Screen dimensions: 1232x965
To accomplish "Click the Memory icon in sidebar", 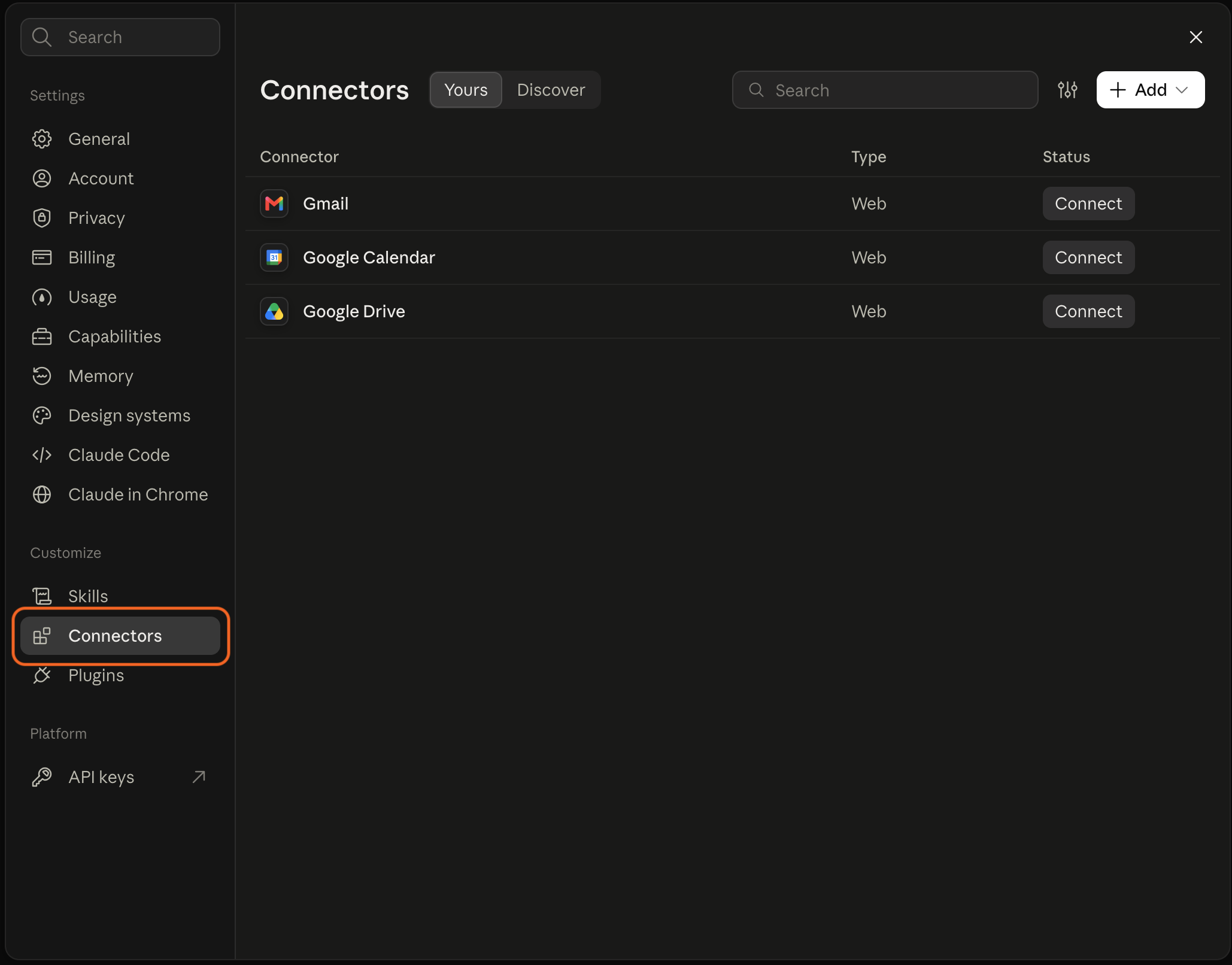I will pos(42,376).
